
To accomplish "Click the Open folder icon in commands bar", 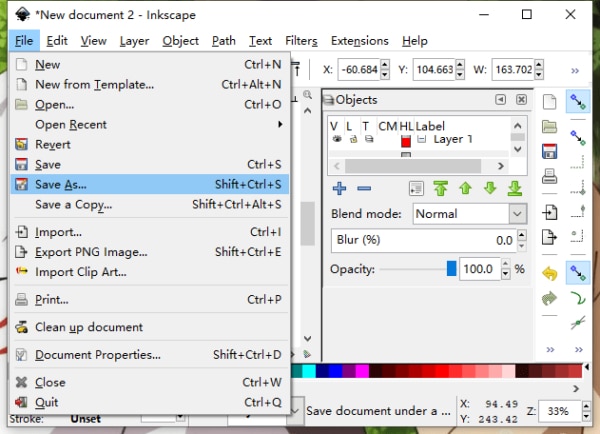I will [x=549, y=127].
